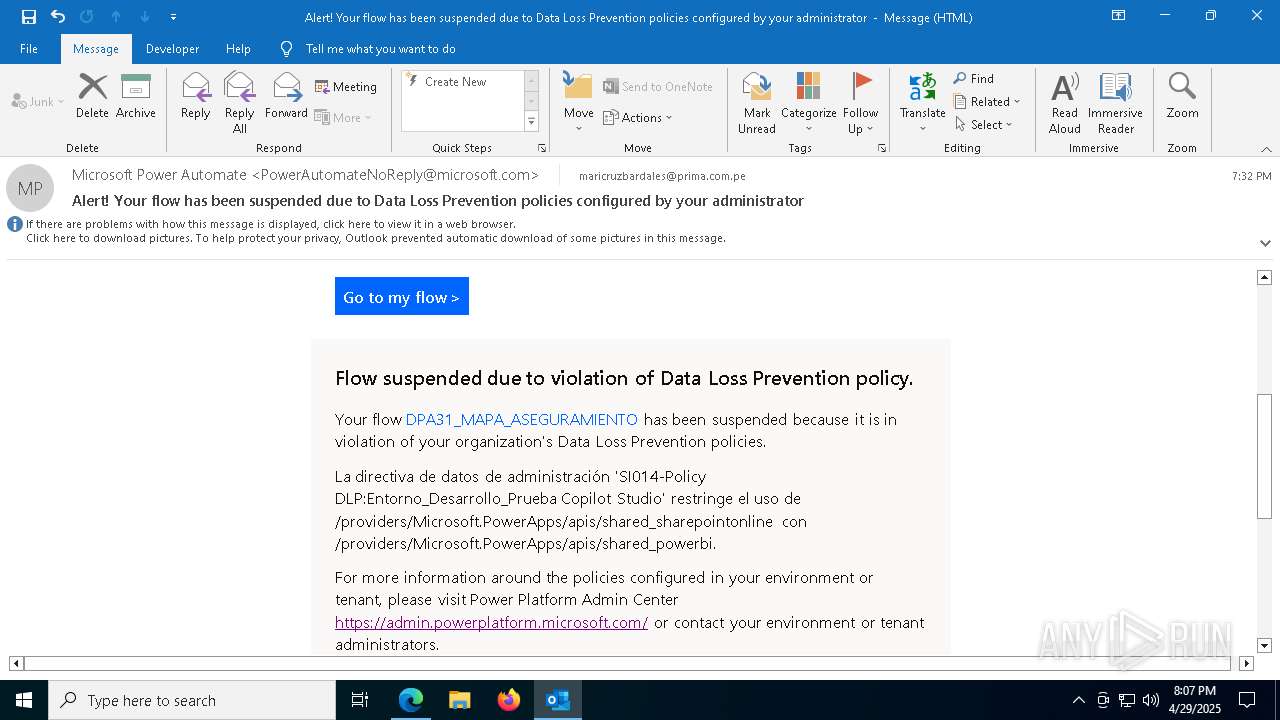
Task: Expand the Quick Steps gallery
Action: click(x=531, y=122)
